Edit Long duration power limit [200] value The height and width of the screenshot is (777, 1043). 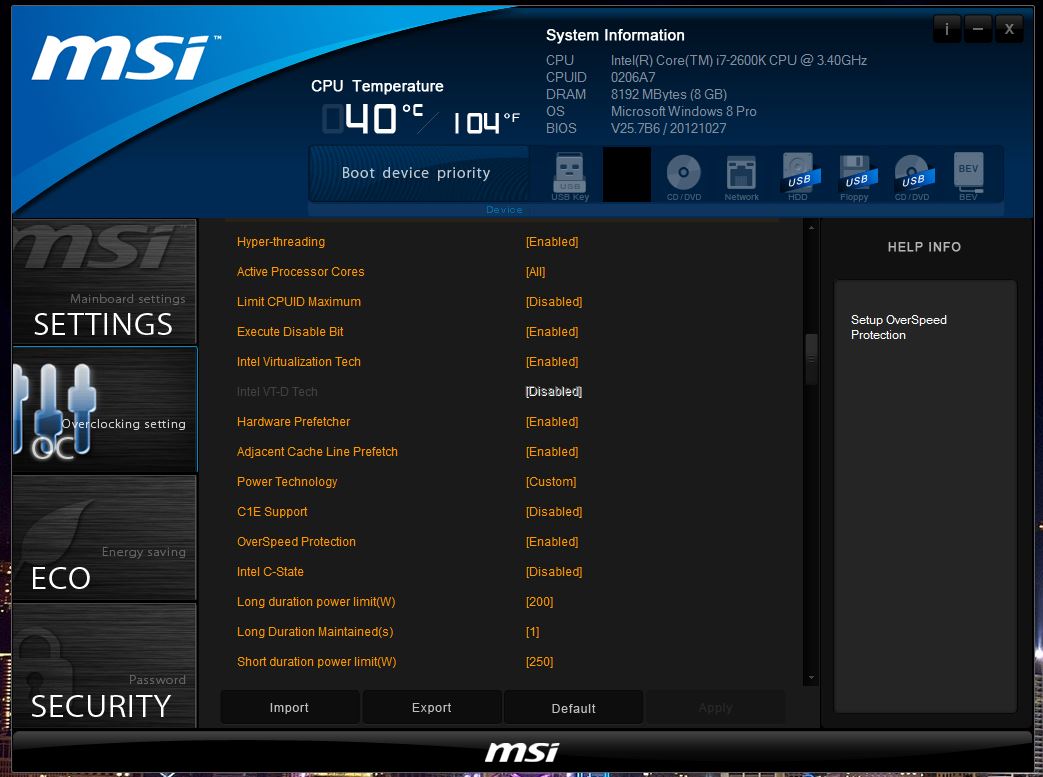coord(539,601)
